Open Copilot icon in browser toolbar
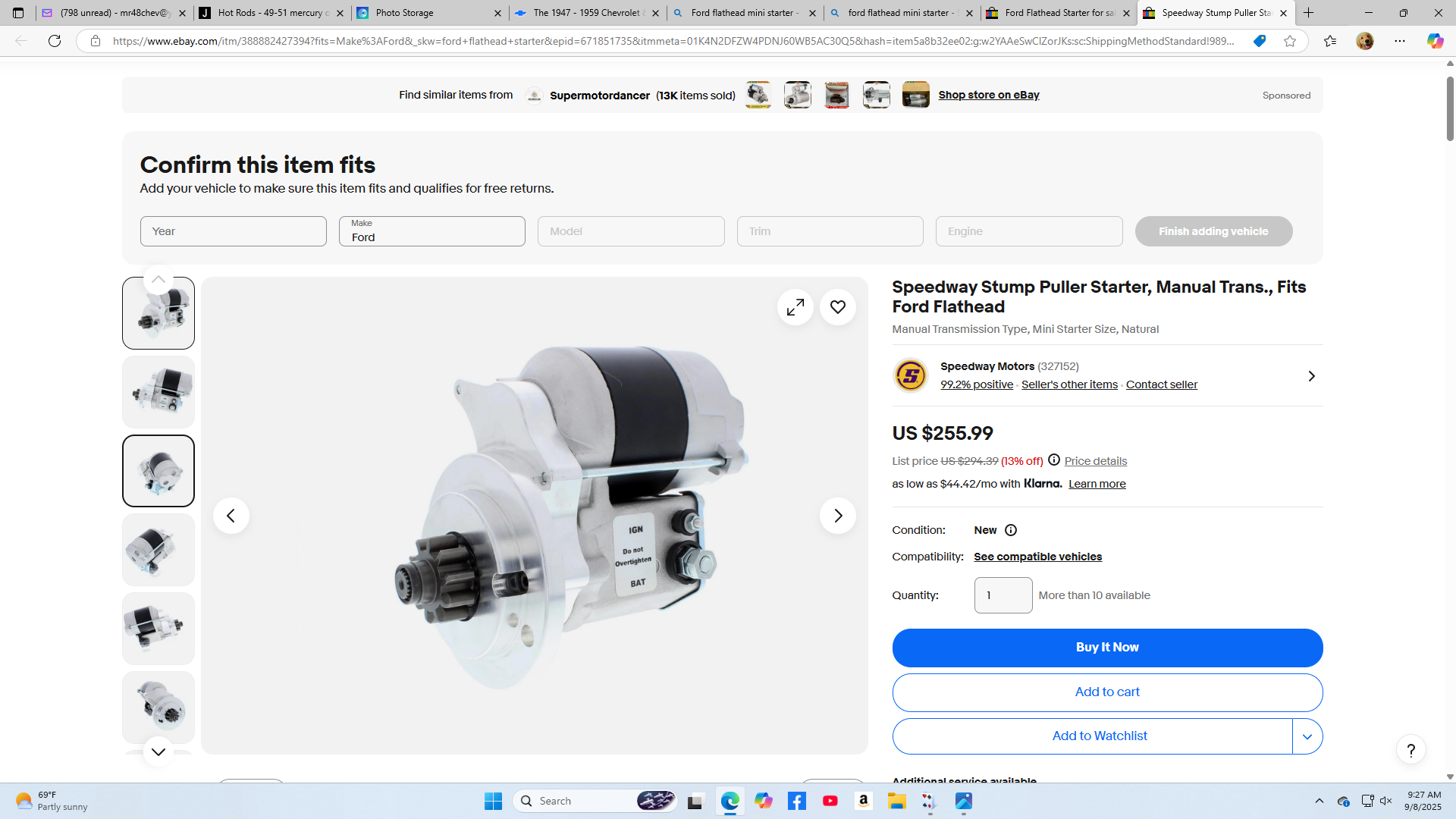Screen dimensions: 1456x819 tap(1434, 41)
